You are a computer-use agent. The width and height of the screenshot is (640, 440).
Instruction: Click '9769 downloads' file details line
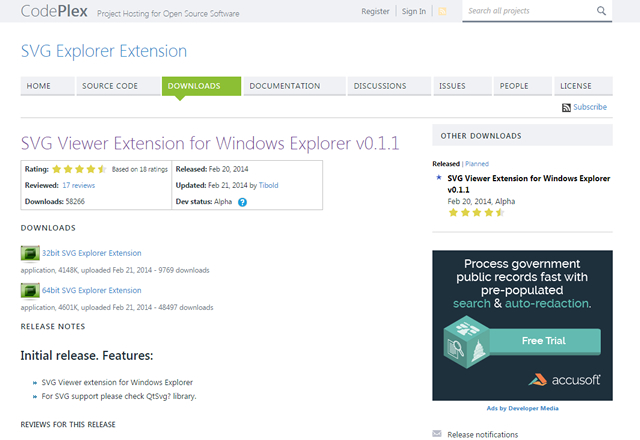click(115, 270)
